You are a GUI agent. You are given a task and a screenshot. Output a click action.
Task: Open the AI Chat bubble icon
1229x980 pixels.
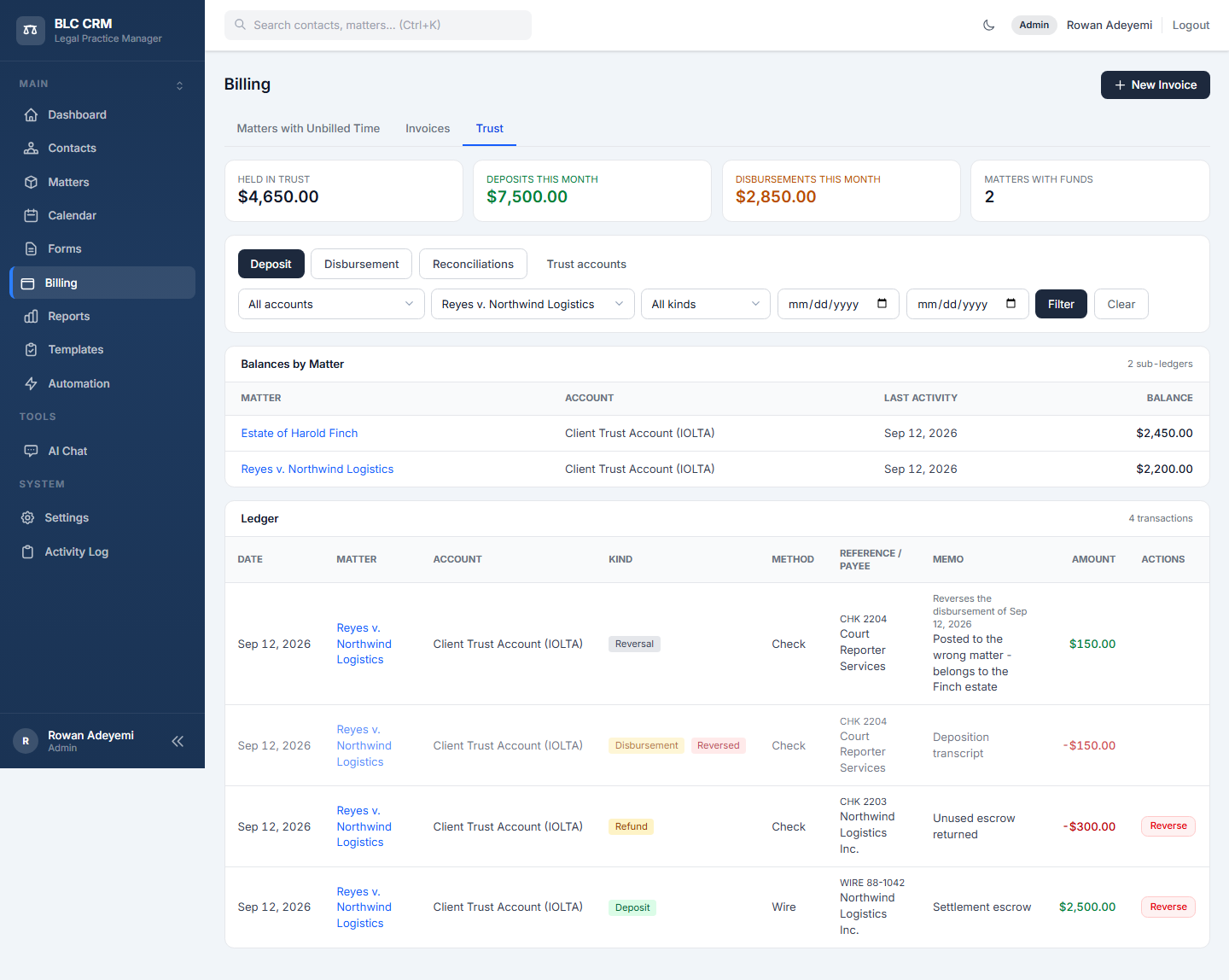pos(31,451)
